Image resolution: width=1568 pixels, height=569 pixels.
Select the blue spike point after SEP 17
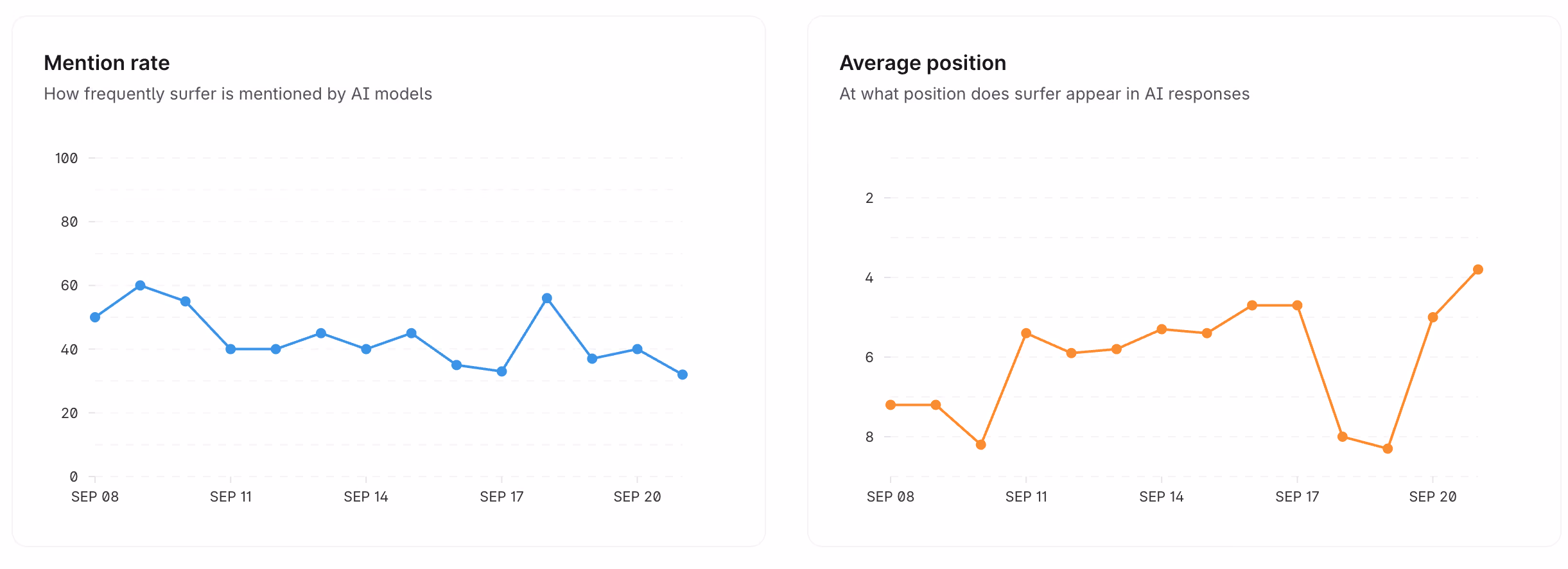click(547, 298)
